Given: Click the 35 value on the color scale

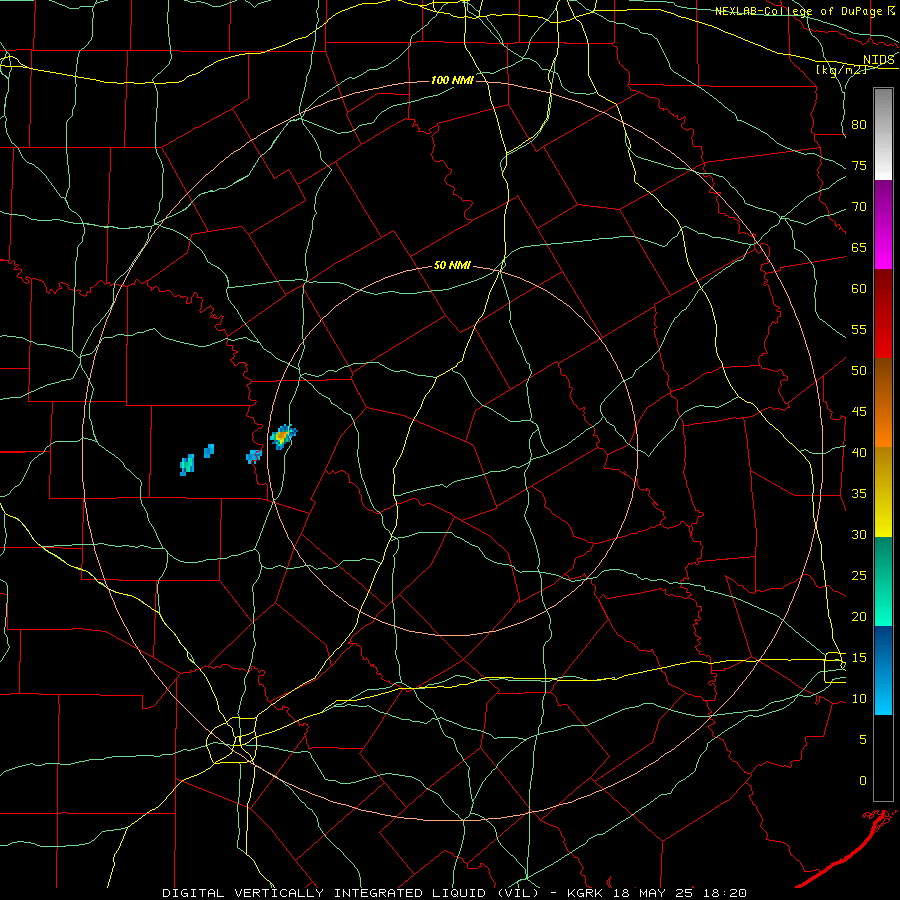Looking at the screenshot, I should pos(859,494).
